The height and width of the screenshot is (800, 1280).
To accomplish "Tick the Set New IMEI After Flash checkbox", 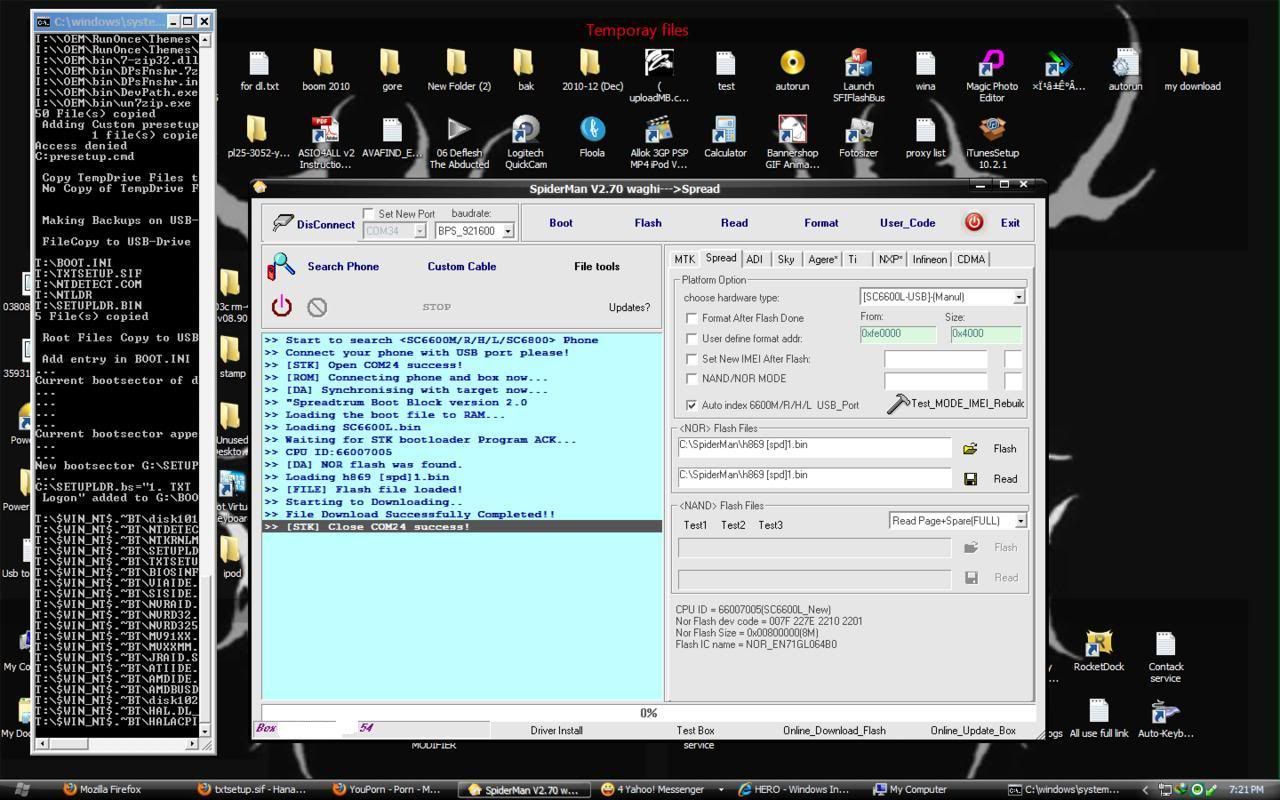I will 691,358.
